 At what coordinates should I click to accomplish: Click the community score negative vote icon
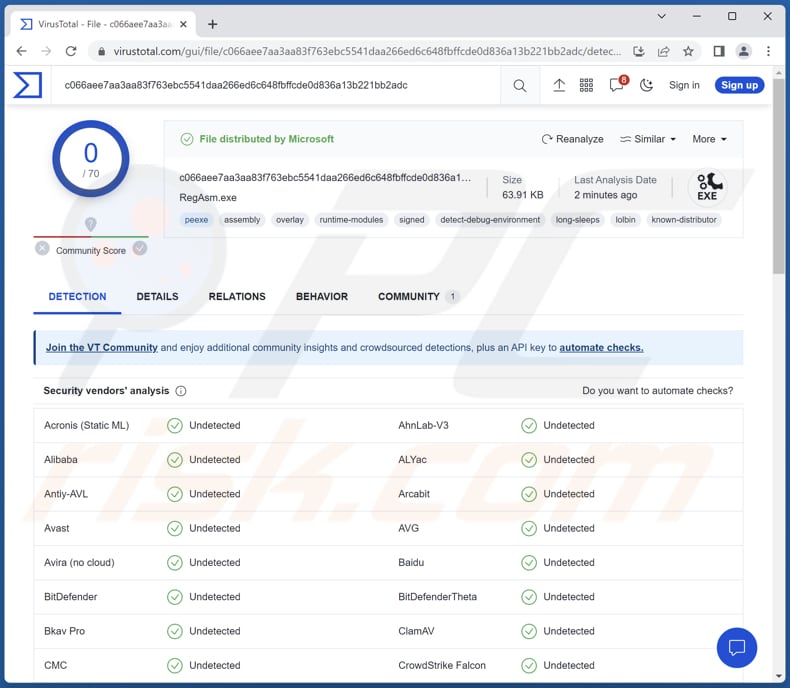pyautogui.click(x=42, y=248)
